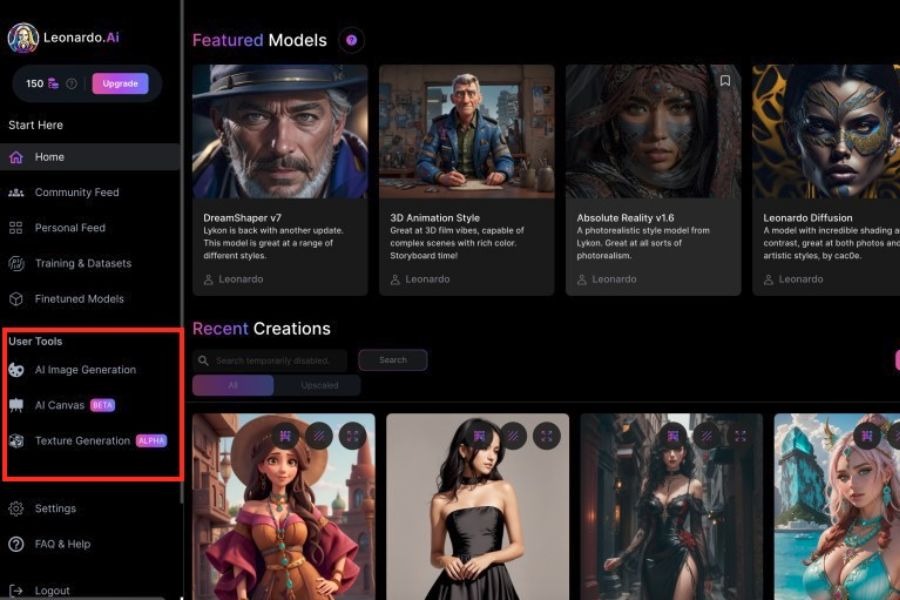The image size is (900, 600).
Task: Expand the first cowgirl image to fullscreen
Action: [x=352, y=435]
